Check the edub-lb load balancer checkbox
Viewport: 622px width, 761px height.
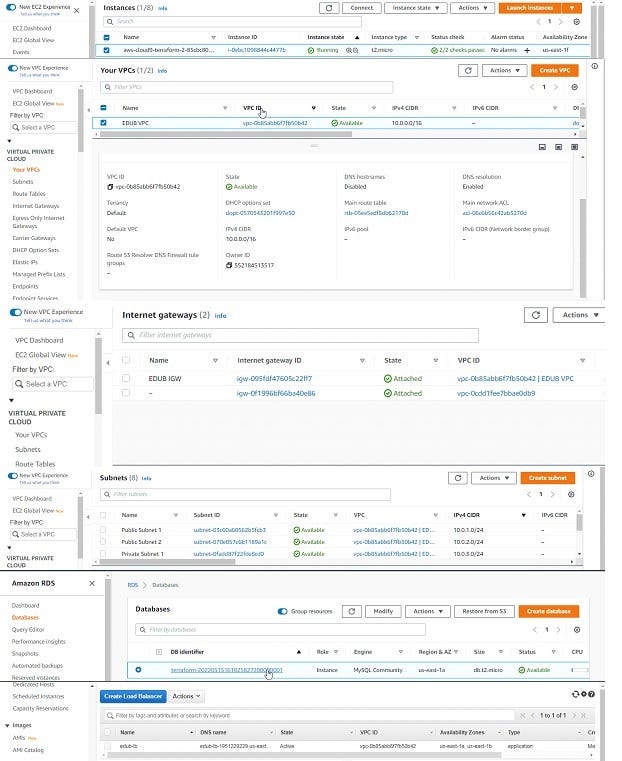tap(108, 746)
